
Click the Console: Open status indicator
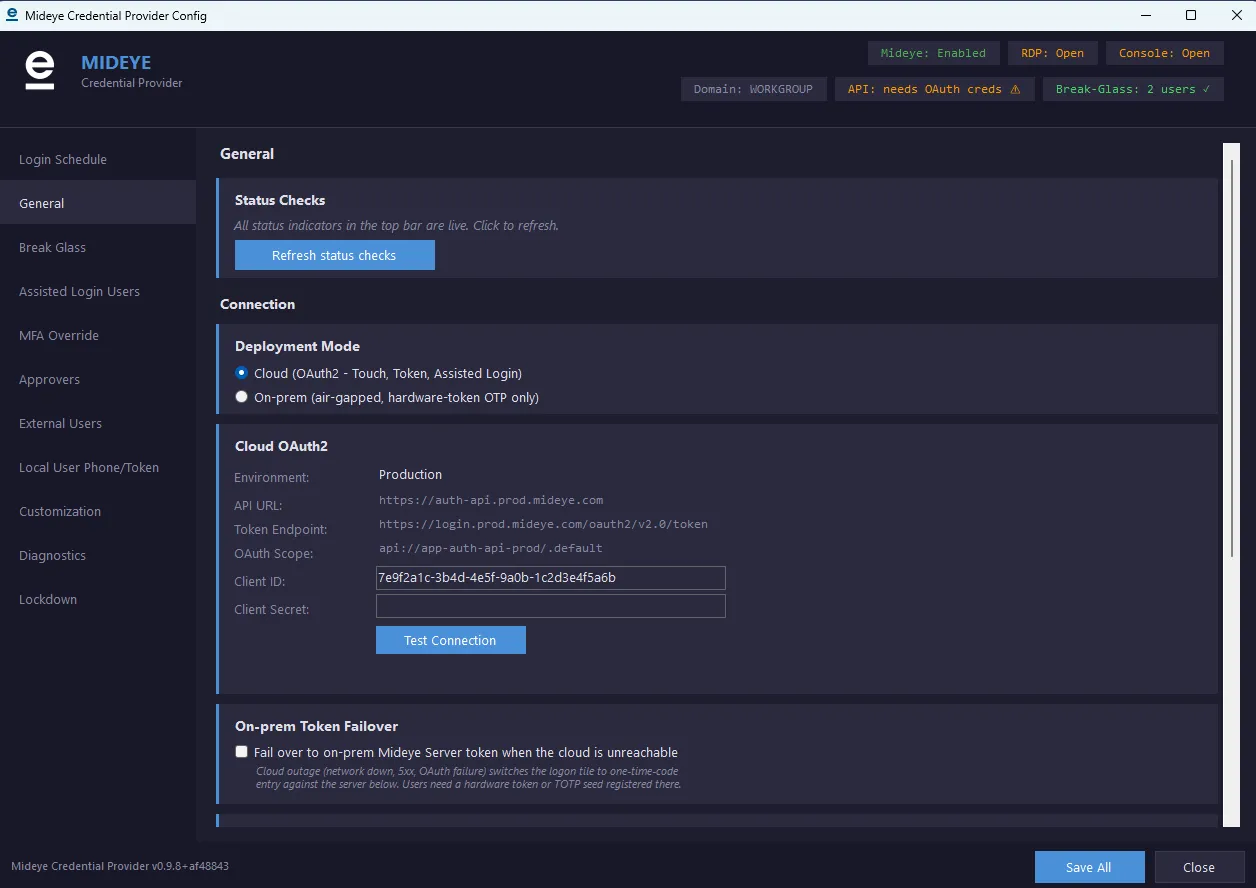[x=1164, y=53]
